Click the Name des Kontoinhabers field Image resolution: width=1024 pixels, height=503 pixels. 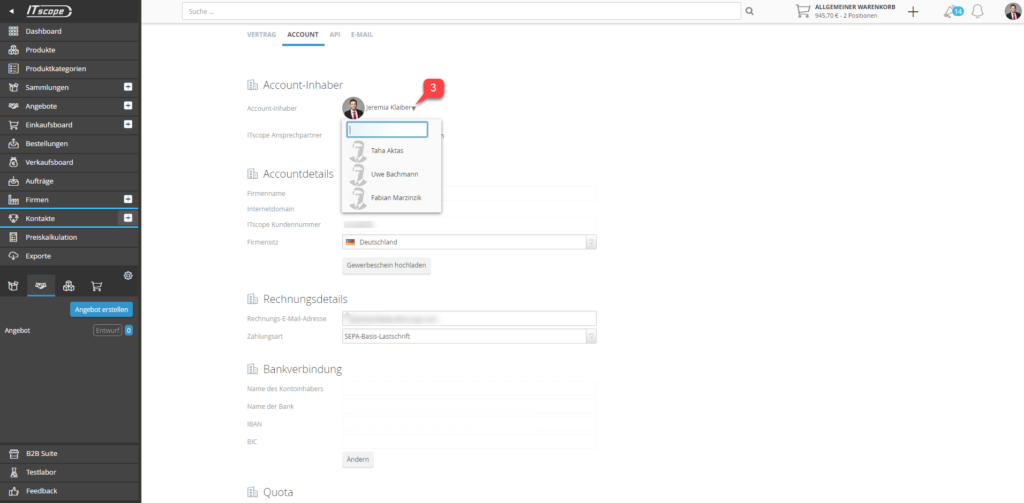pyautogui.click(x=469, y=389)
